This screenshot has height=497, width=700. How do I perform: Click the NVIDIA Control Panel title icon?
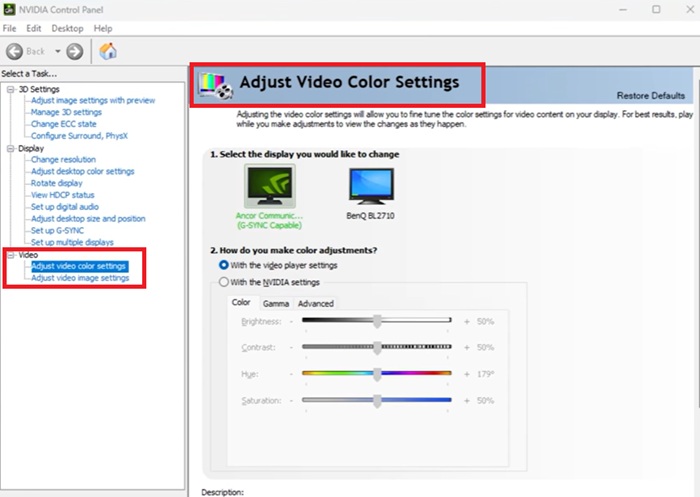(x=9, y=9)
